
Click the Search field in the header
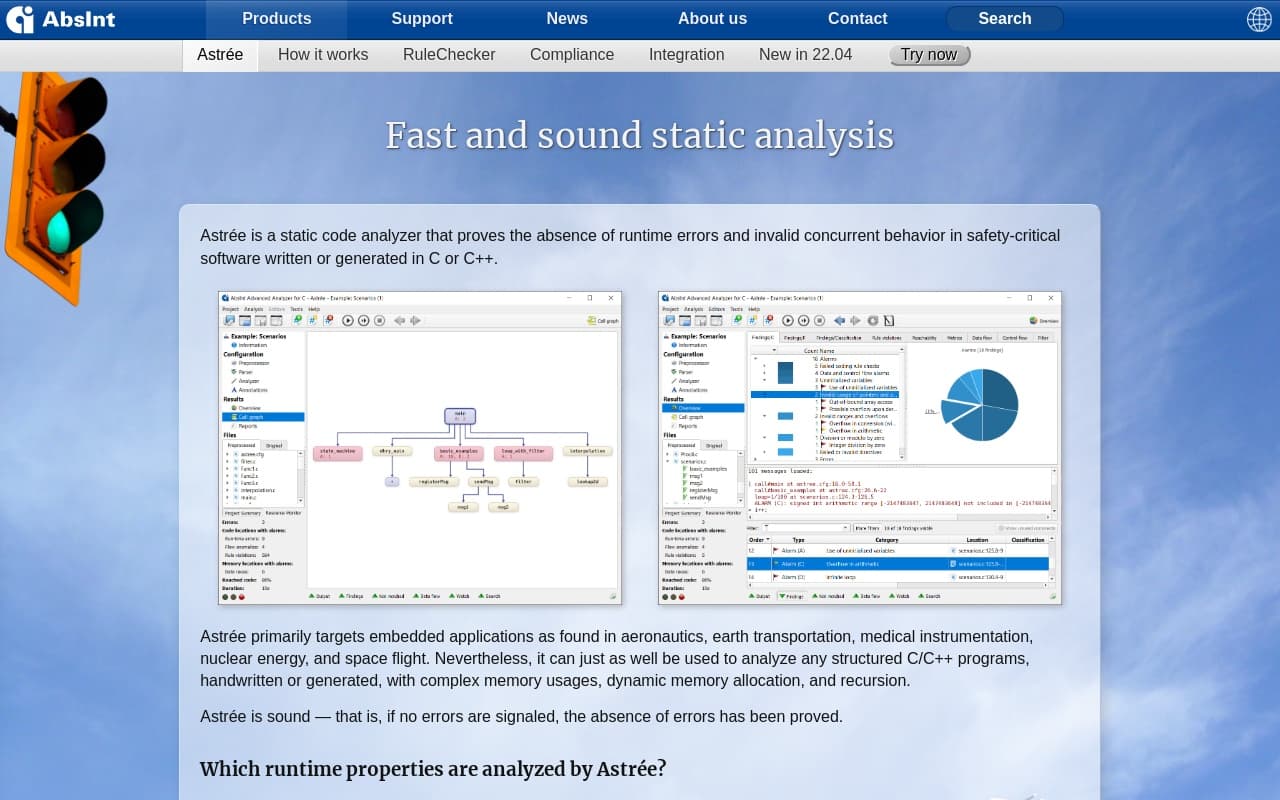[x=1004, y=19]
